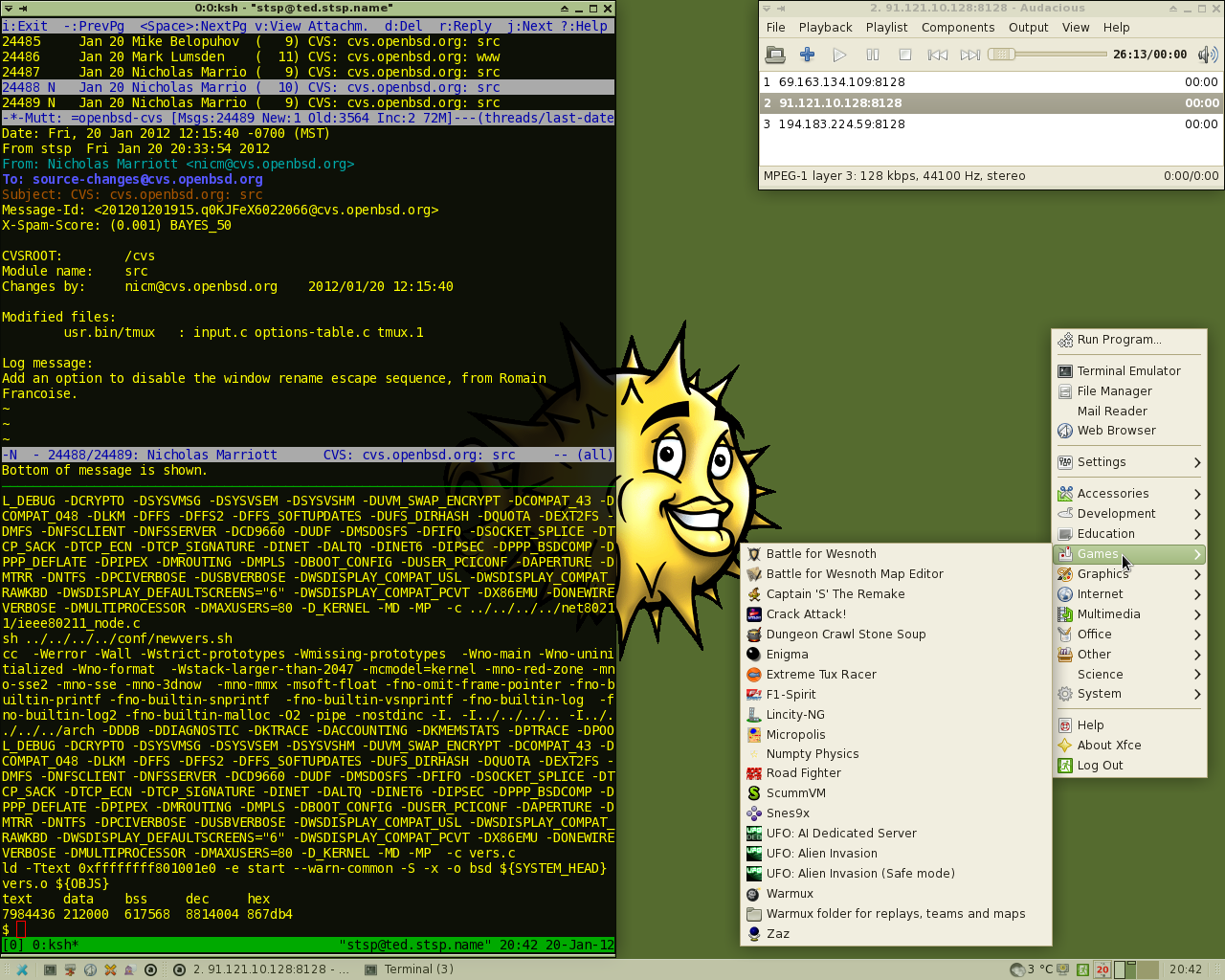Launch Battle for Wesnoth from Games
The height and width of the screenshot is (980, 1225).
pos(820,554)
